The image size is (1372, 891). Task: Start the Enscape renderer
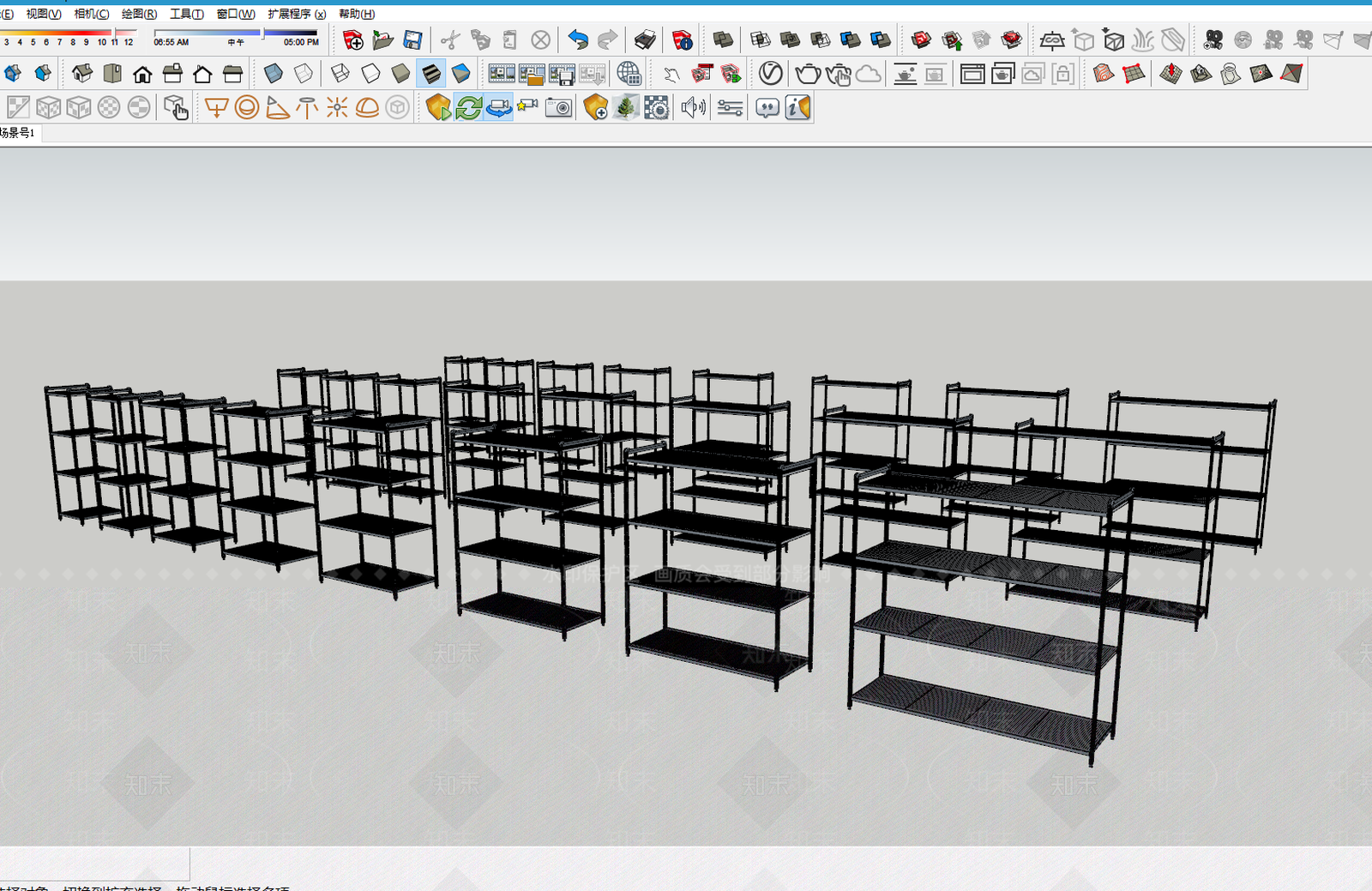pyautogui.click(x=438, y=108)
